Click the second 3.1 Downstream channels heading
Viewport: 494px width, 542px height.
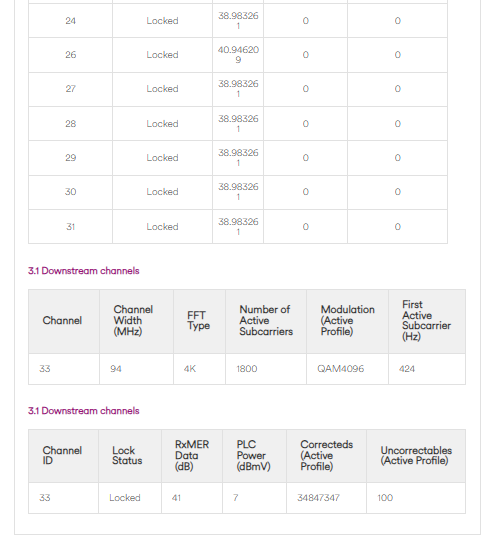[84, 411]
